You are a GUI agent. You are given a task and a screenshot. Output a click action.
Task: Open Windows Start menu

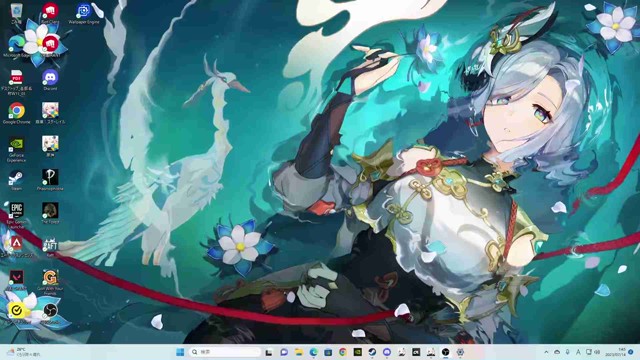pos(180,352)
